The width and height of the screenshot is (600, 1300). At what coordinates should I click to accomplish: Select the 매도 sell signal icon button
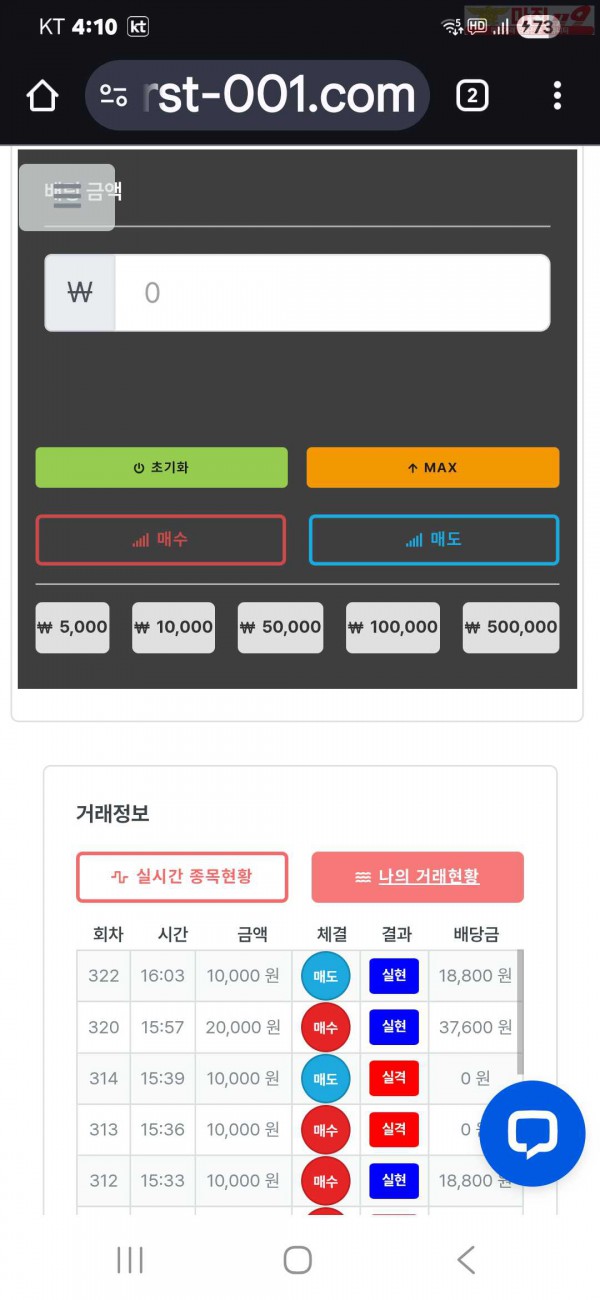point(432,539)
